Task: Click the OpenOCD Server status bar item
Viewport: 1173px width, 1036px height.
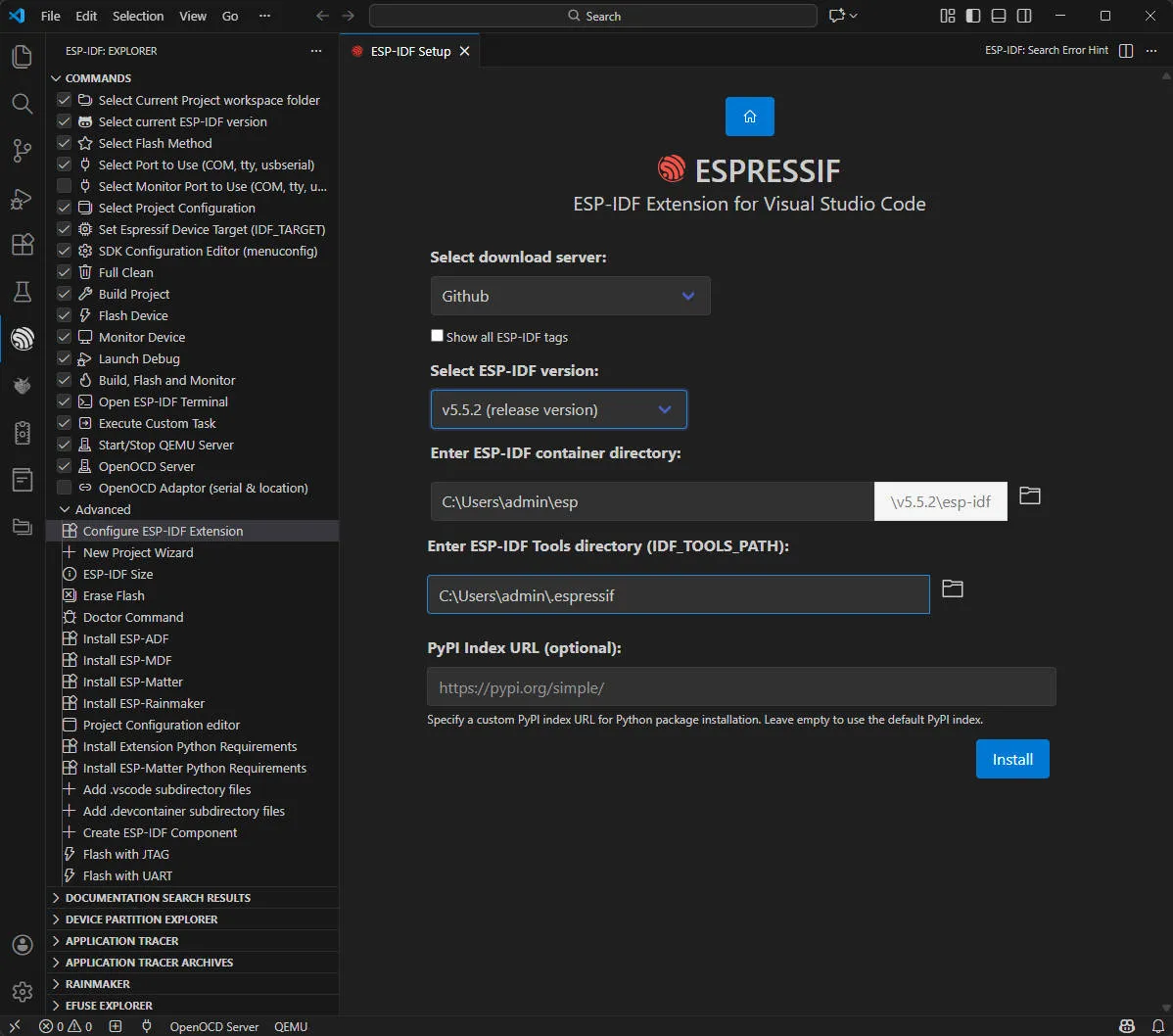Action: (213, 1026)
